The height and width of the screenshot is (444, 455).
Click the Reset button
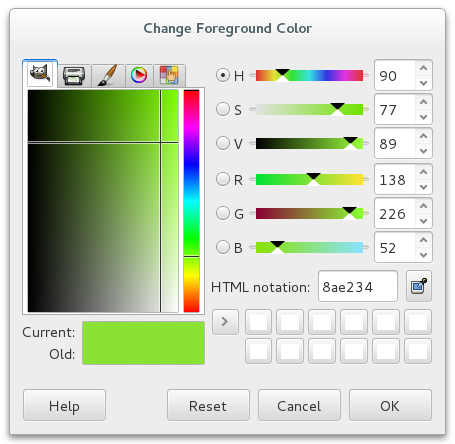pos(208,405)
